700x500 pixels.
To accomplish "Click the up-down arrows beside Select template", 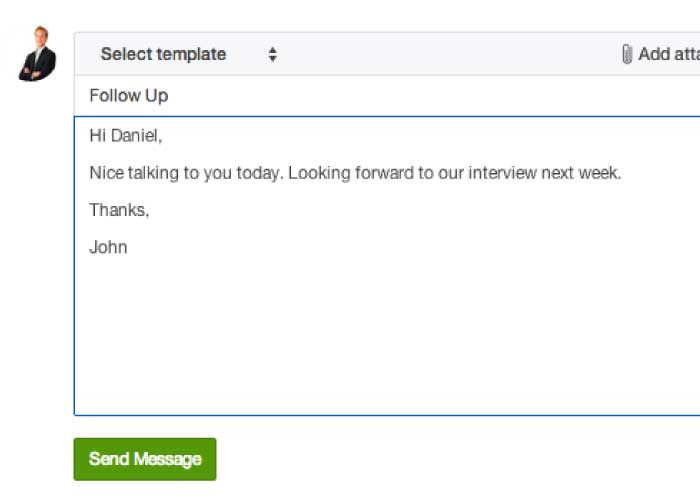I will pos(272,54).
